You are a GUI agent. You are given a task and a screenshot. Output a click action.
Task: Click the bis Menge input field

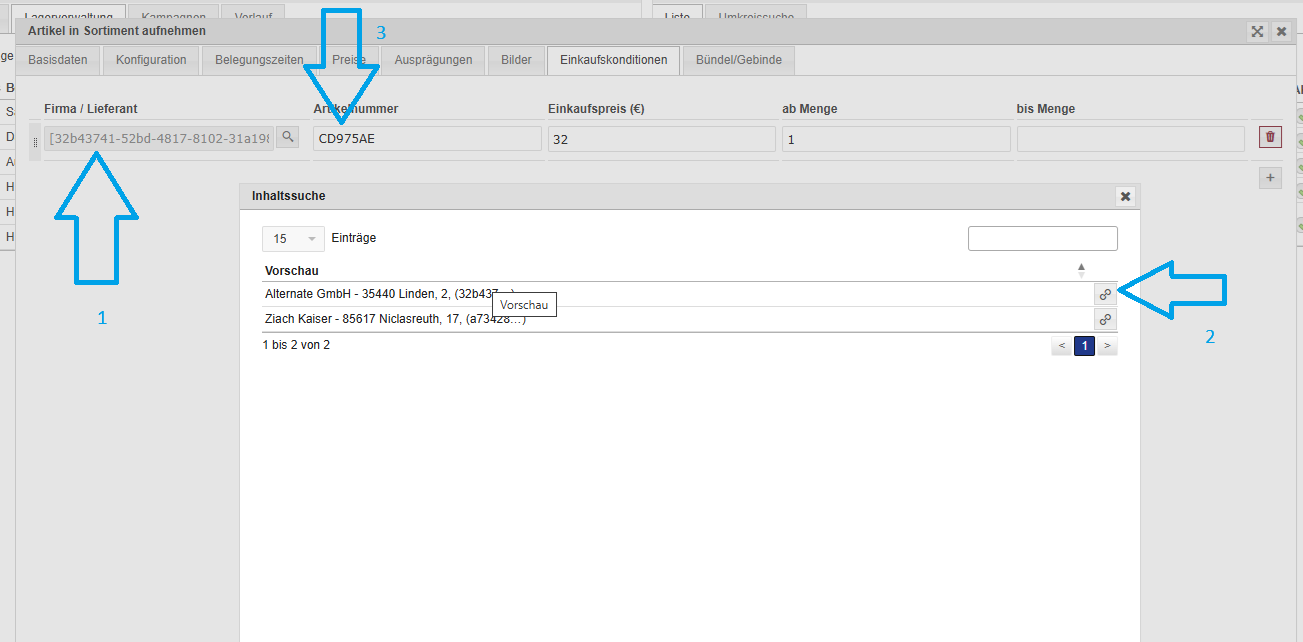tap(1130, 139)
